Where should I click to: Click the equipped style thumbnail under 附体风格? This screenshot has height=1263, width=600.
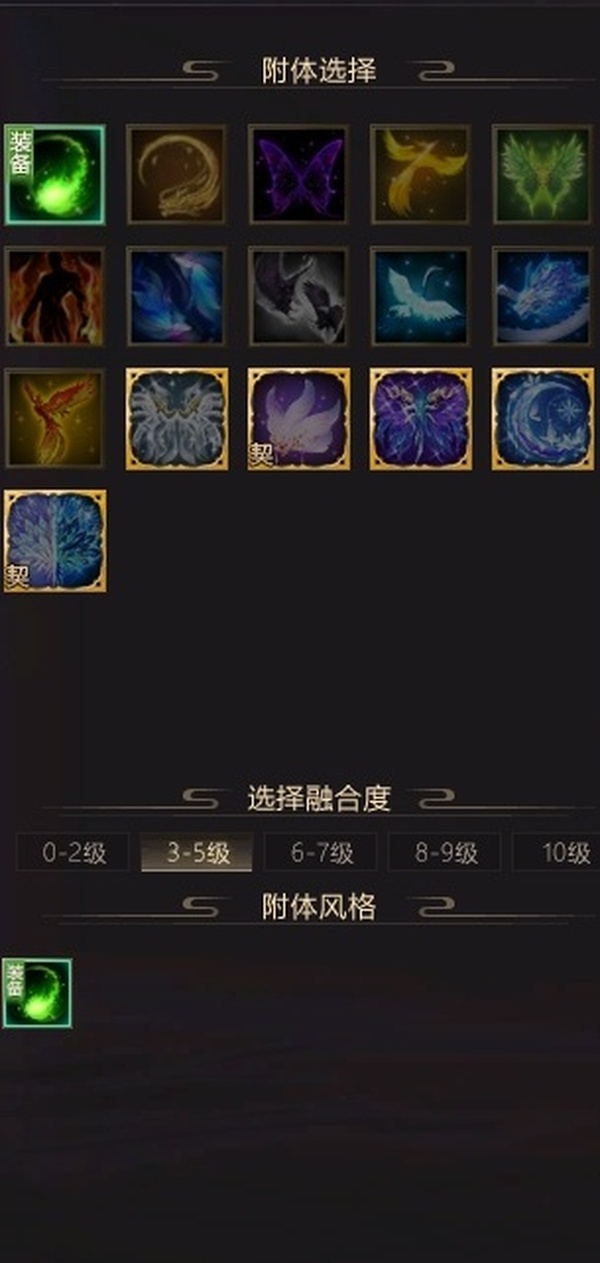tap(37, 993)
